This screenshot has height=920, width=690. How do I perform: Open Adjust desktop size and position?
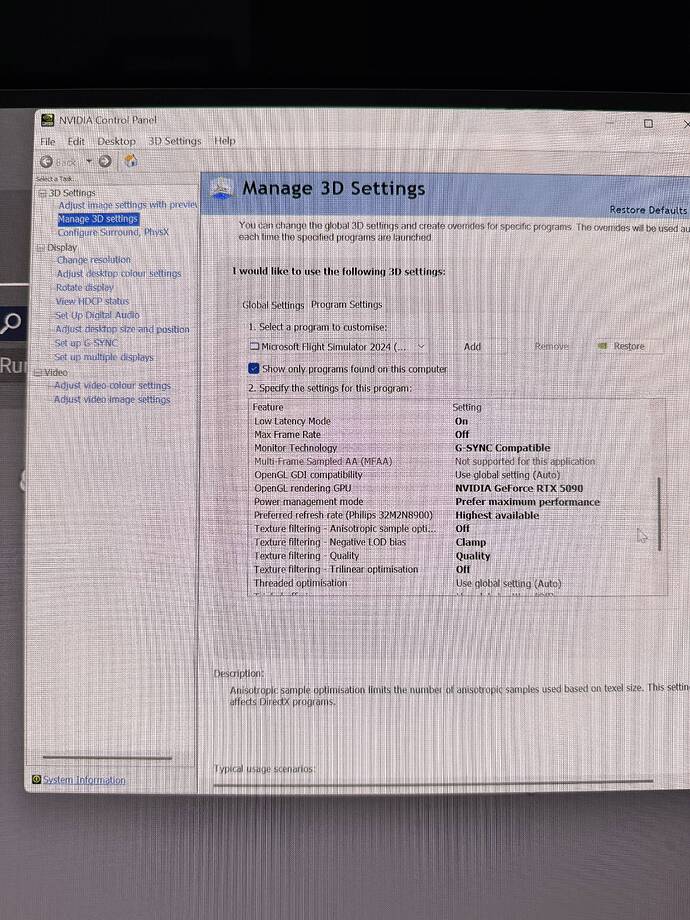point(122,329)
